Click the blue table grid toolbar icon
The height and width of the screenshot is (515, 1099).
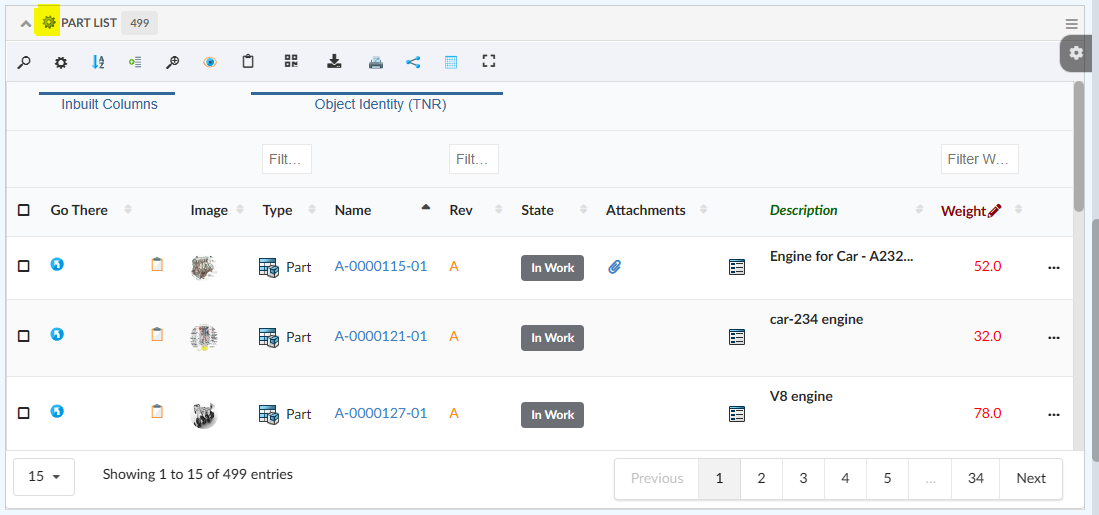pos(451,62)
